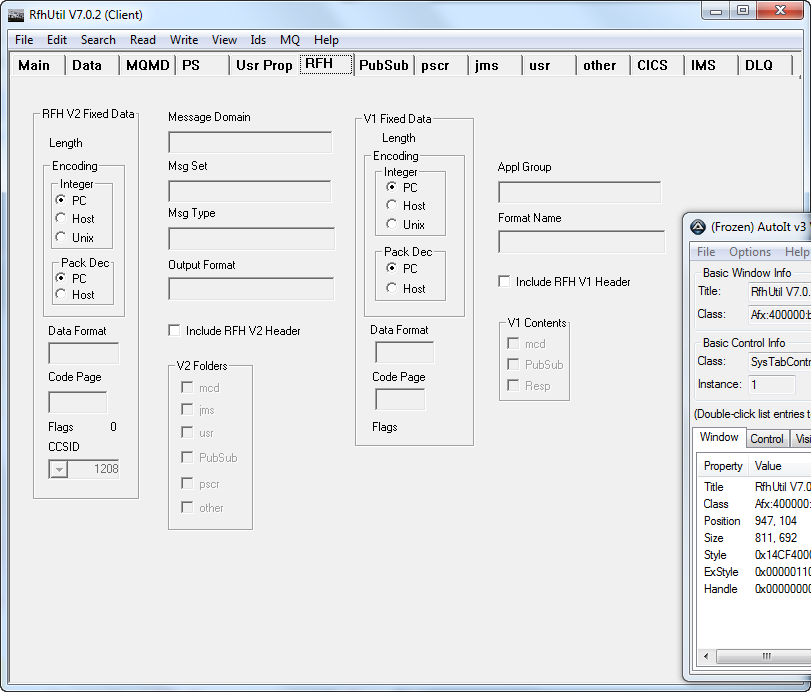Select Host under V1 Pack Dec
Screen dimensions: 811x692
point(392,288)
